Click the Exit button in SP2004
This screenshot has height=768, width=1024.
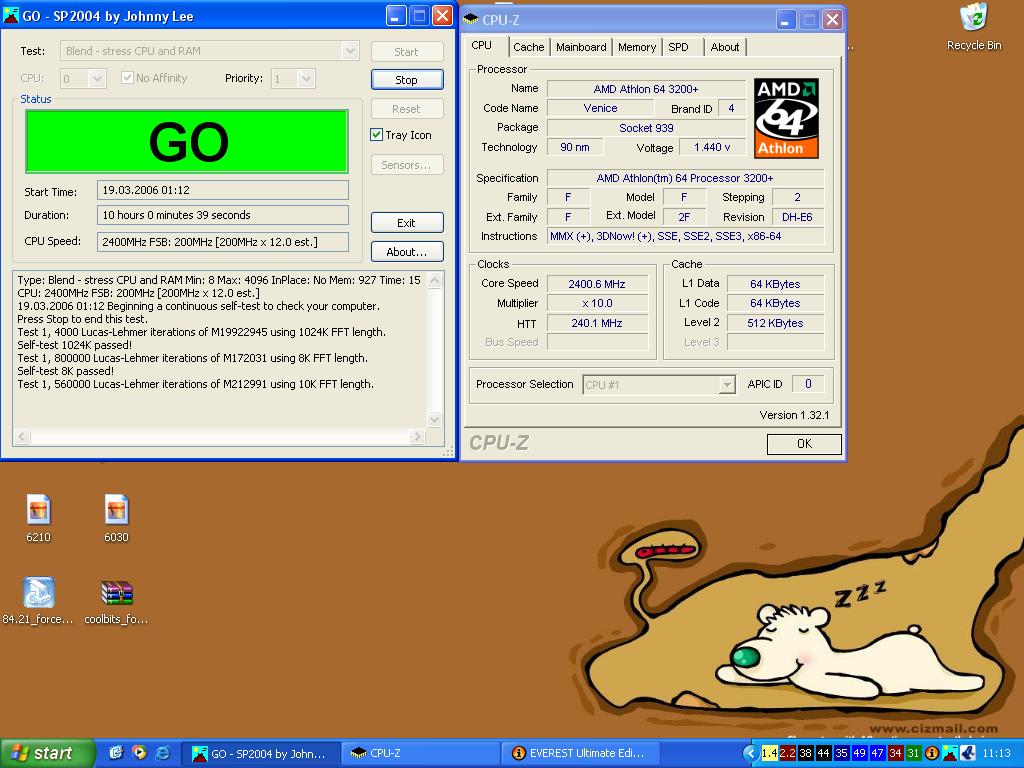coord(407,223)
